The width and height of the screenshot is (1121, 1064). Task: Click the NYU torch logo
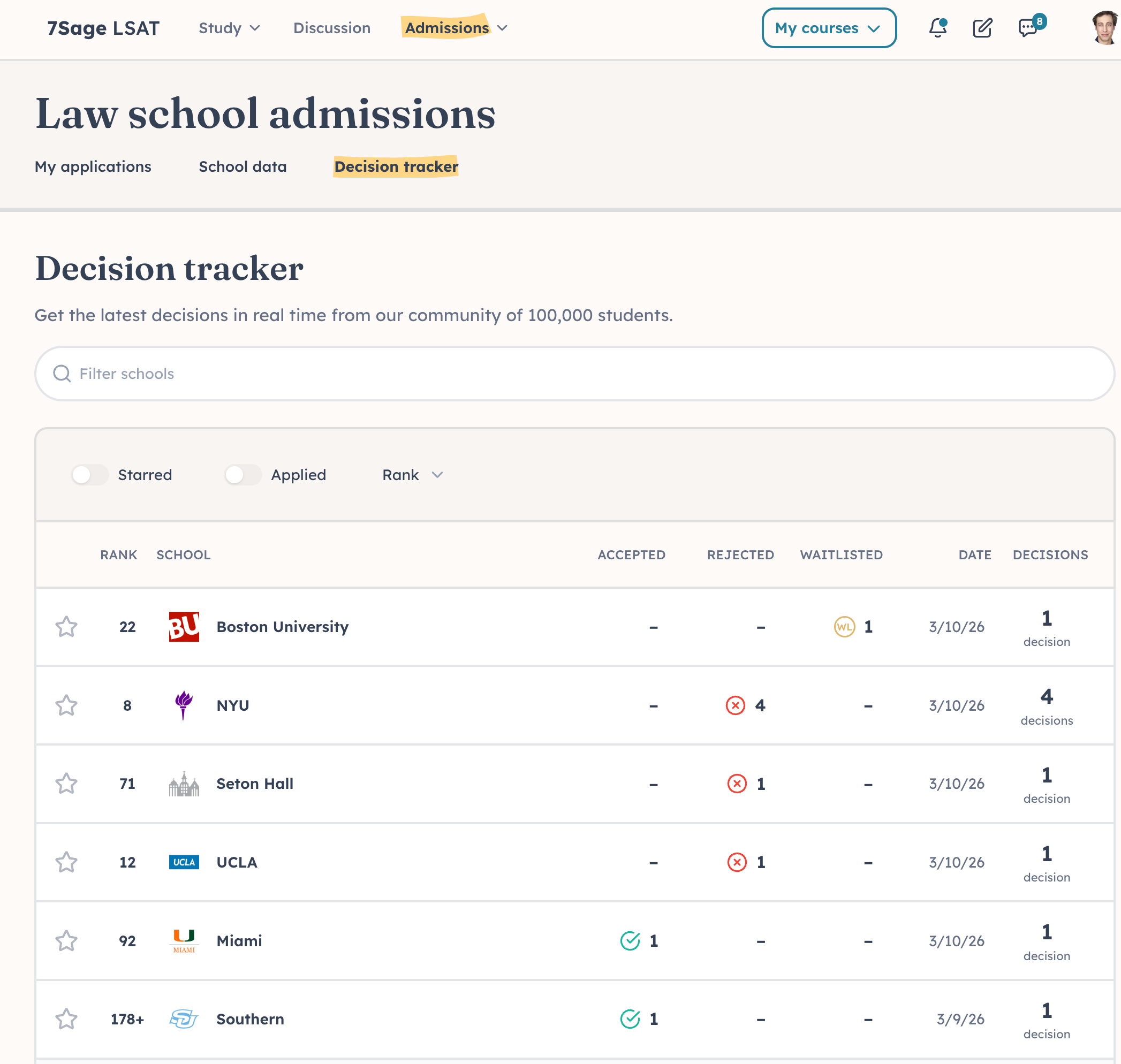pyautogui.click(x=184, y=705)
